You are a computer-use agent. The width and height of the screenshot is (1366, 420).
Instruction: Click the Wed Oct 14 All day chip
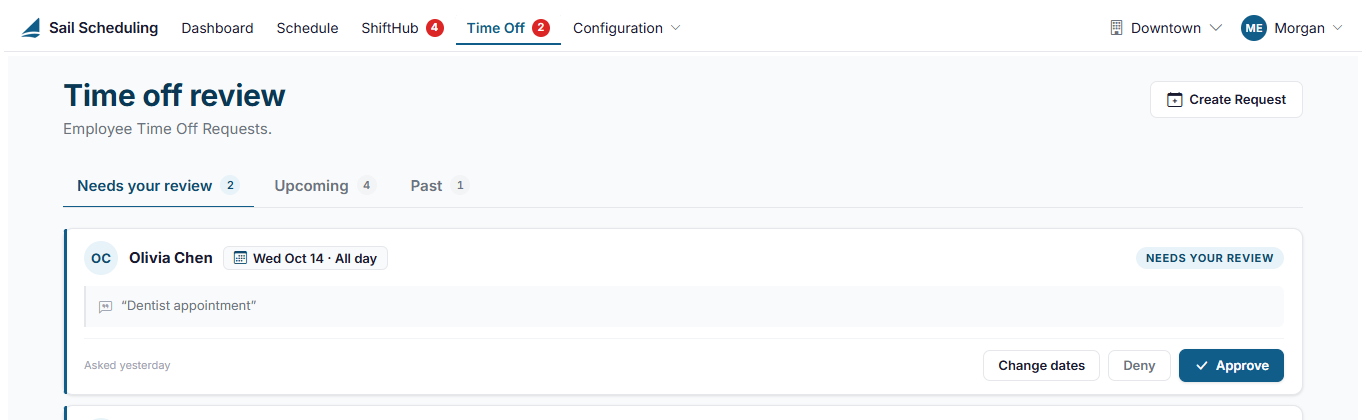tap(305, 258)
